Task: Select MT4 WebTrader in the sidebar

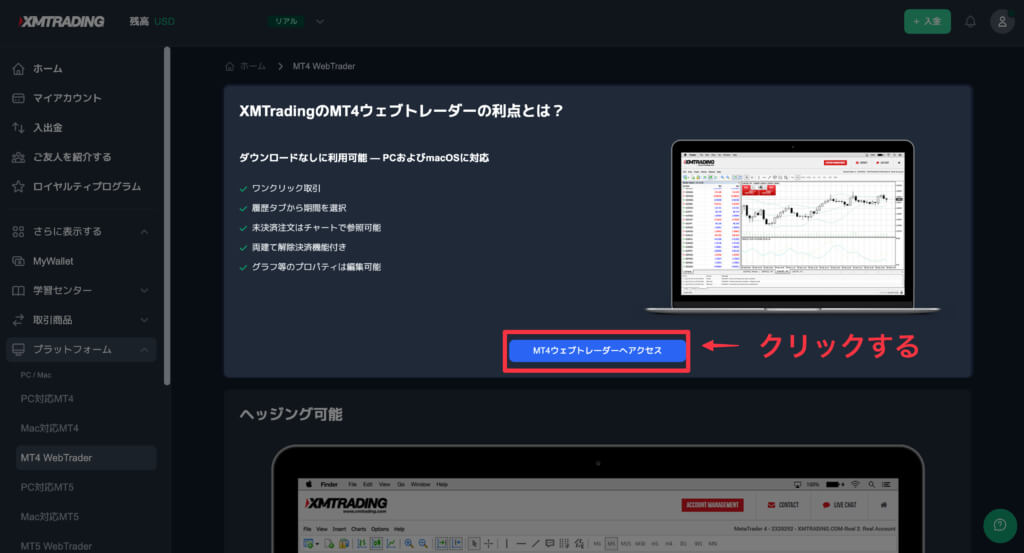Action: point(86,458)
